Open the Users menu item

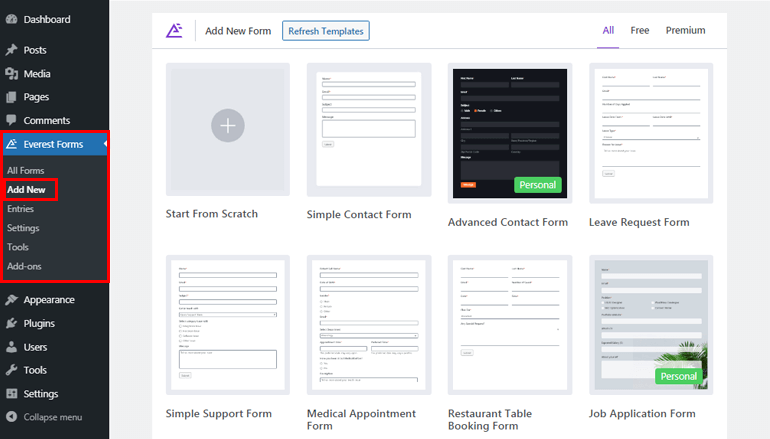[35, 347]
